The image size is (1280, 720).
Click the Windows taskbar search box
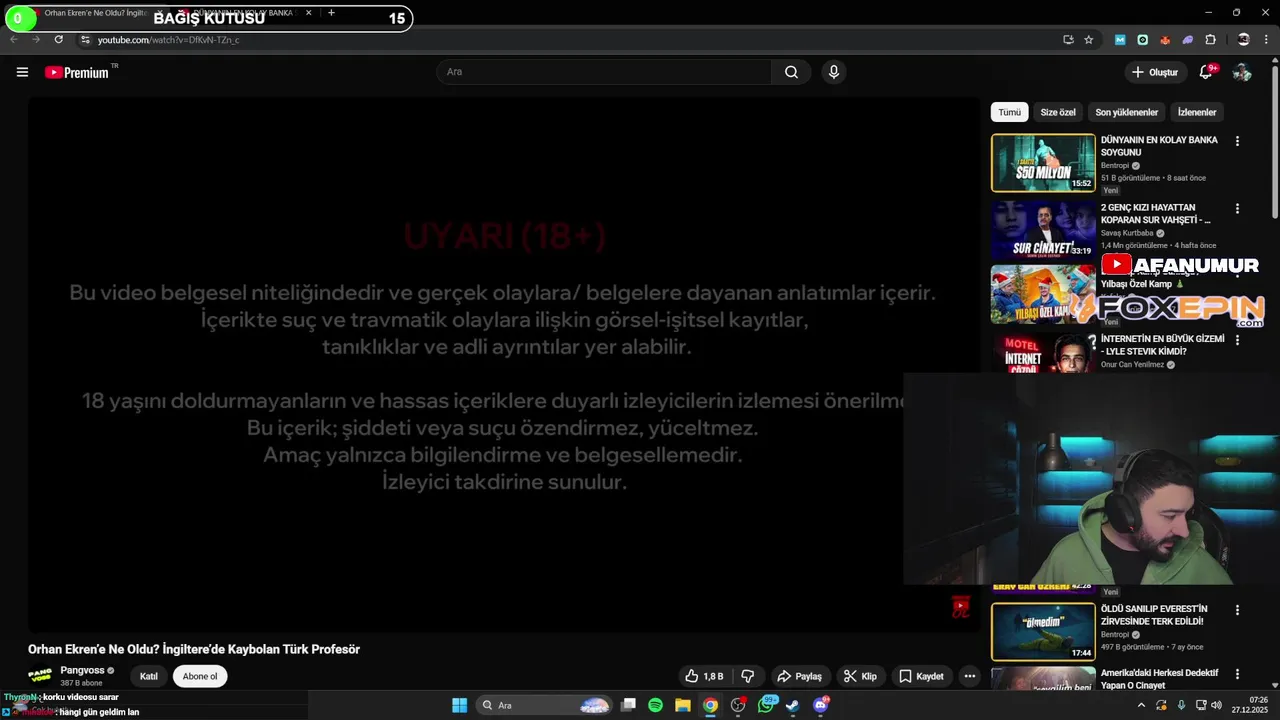(543, 705)
